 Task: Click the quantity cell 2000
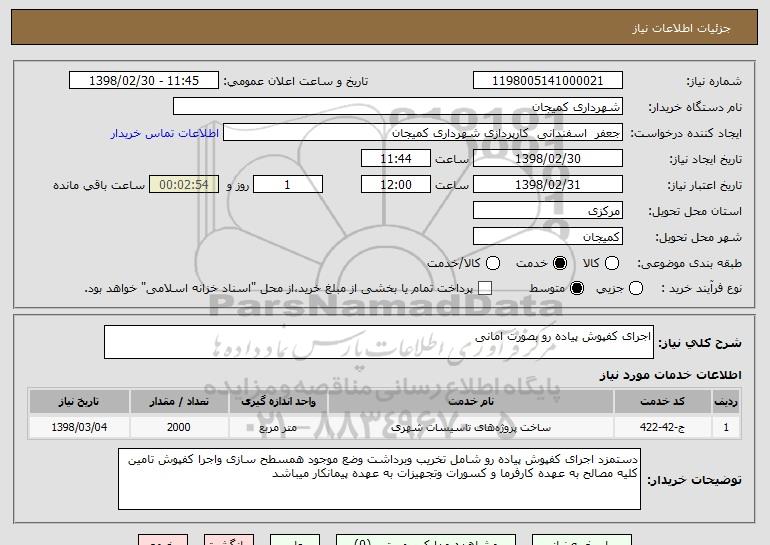[x=179, y=427]
